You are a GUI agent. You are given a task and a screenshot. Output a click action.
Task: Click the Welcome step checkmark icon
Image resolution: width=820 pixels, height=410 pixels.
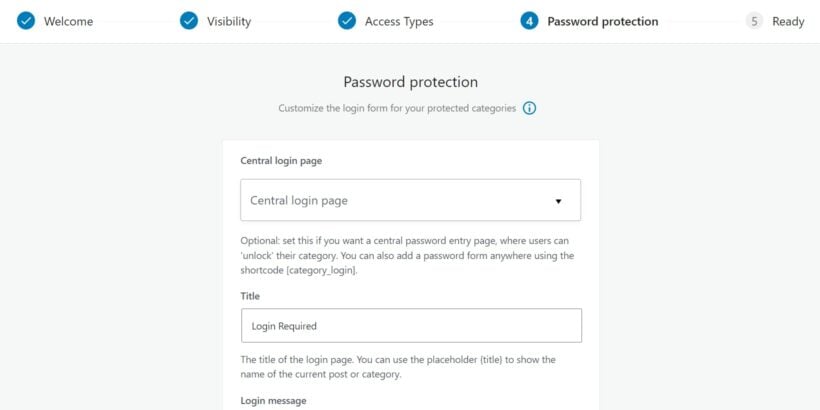[x=26, y=21]
